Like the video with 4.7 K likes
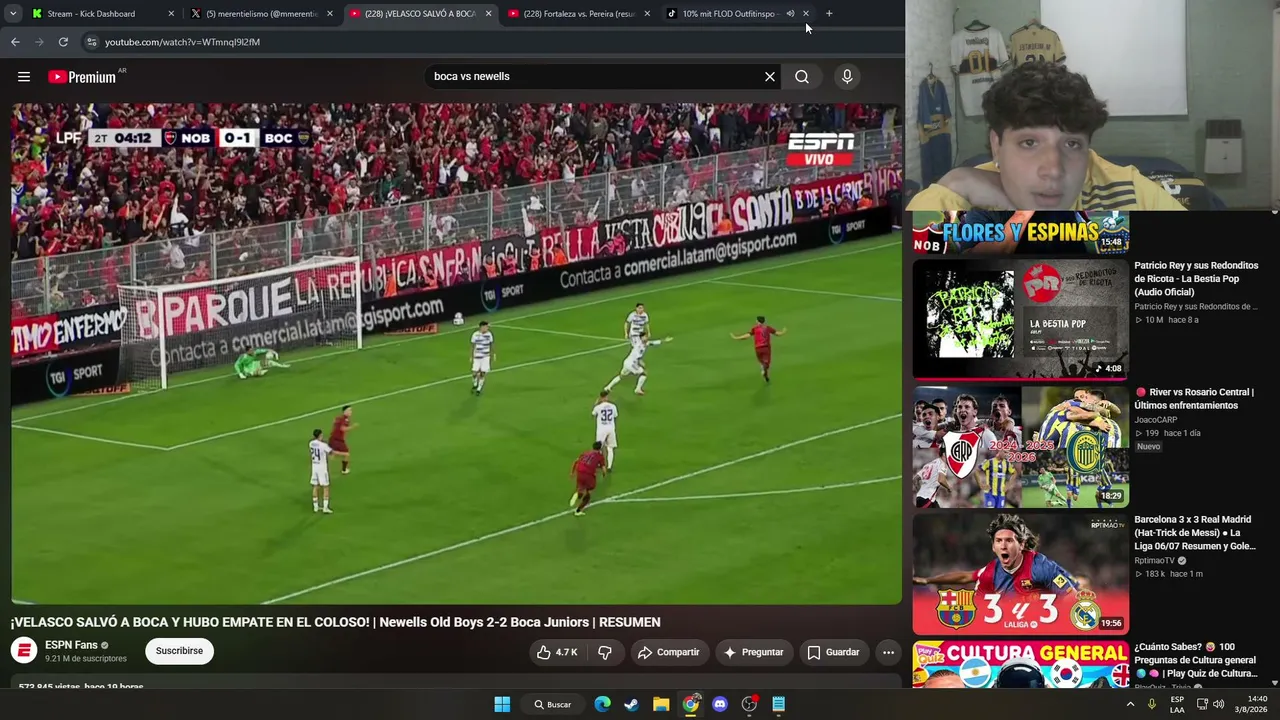The image size is (1280, 720). pyautogui.click(x=557, y=652)
